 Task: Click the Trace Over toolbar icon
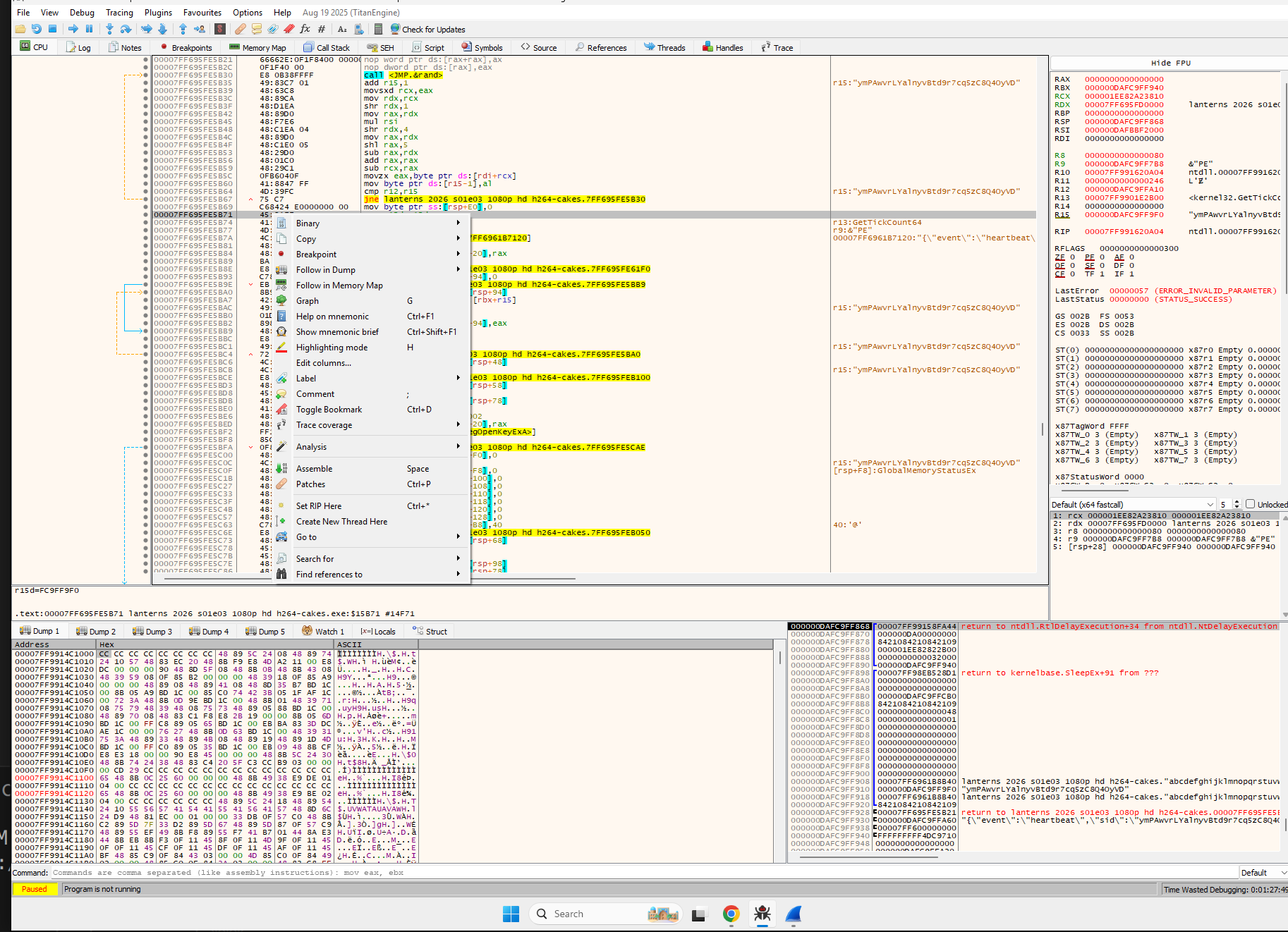point(162,29)
